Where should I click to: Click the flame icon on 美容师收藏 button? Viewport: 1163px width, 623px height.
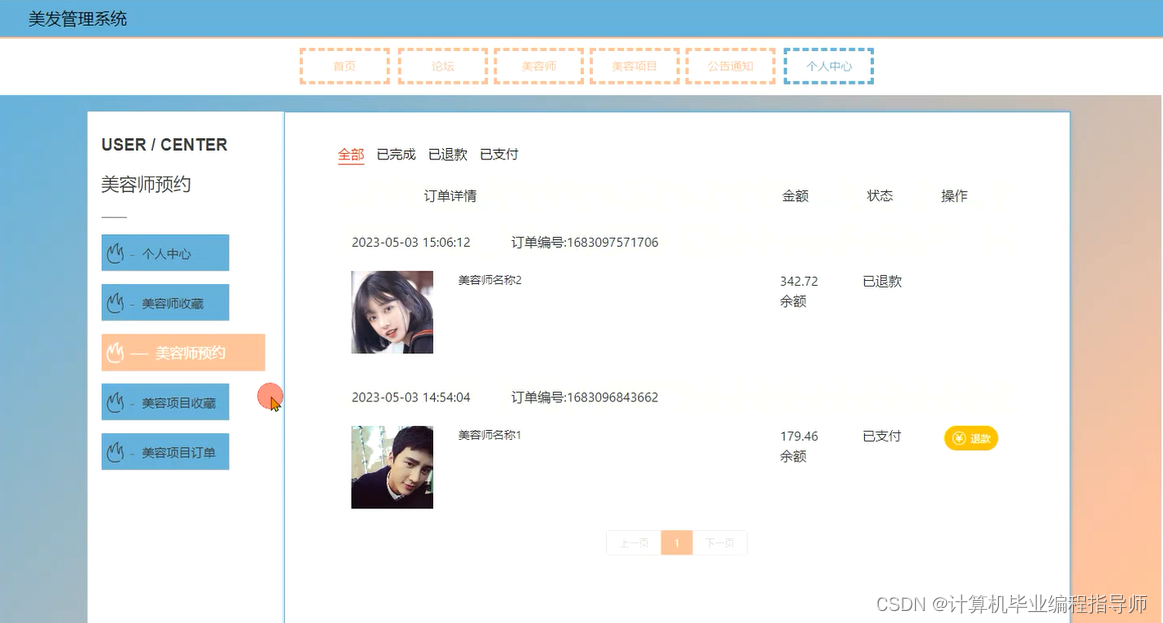click(115, 302)
